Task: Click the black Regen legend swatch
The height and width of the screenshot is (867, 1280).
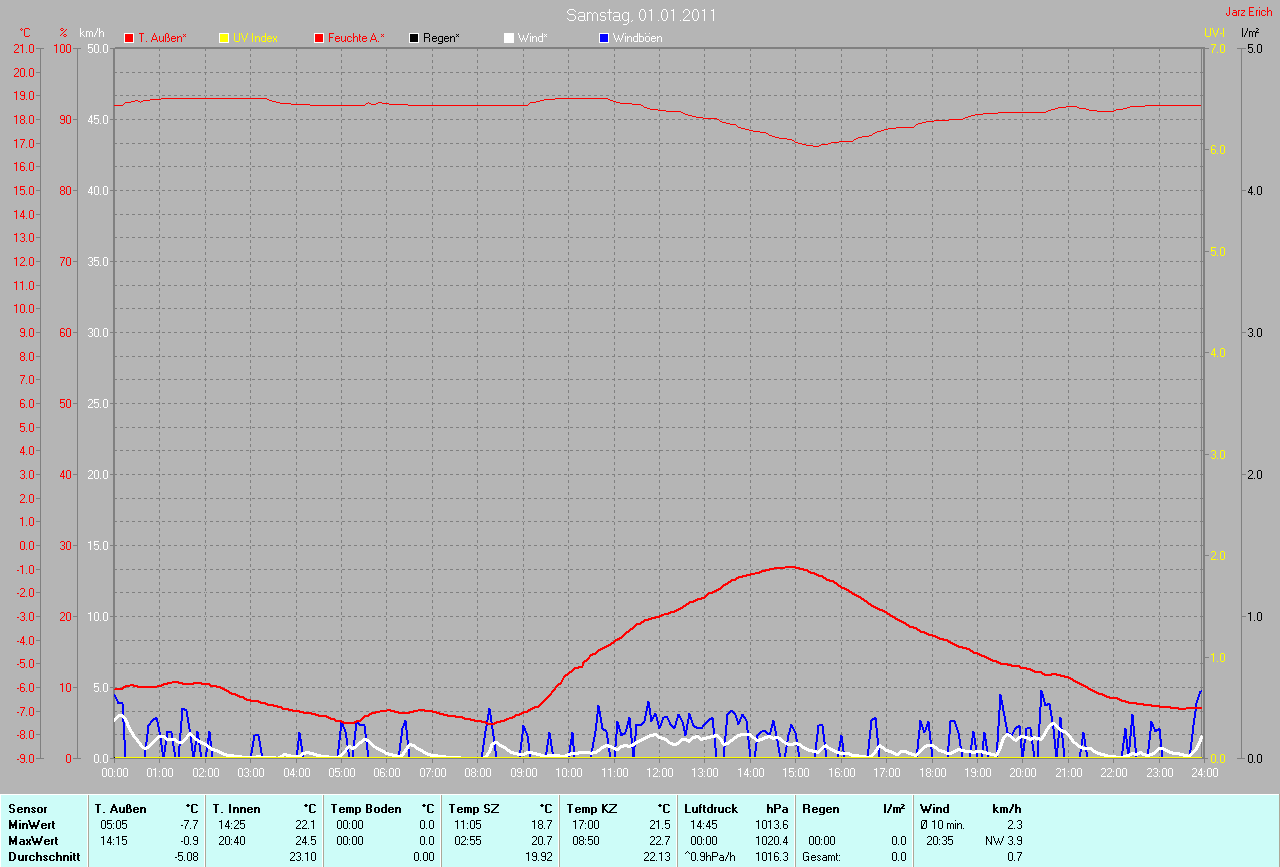Action: [414, 38]
